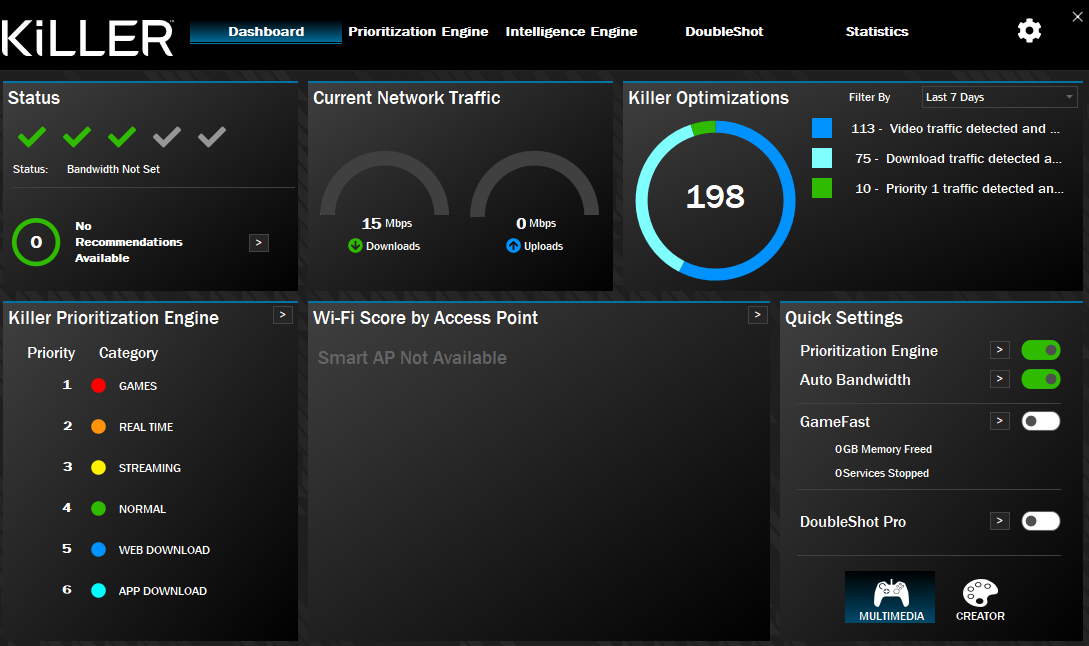Click the download speed gauge

tap(385, 183)
